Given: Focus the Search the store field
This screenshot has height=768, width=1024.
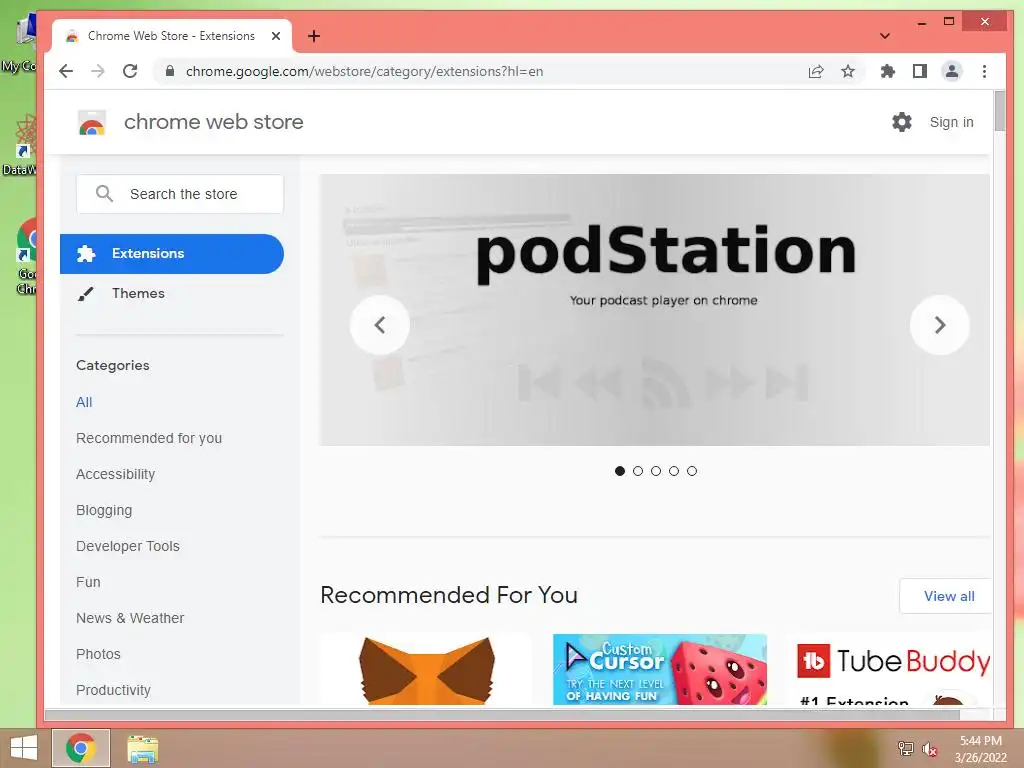Looking at the screenshot, I should pyautogui.click(x=180, y=194).
